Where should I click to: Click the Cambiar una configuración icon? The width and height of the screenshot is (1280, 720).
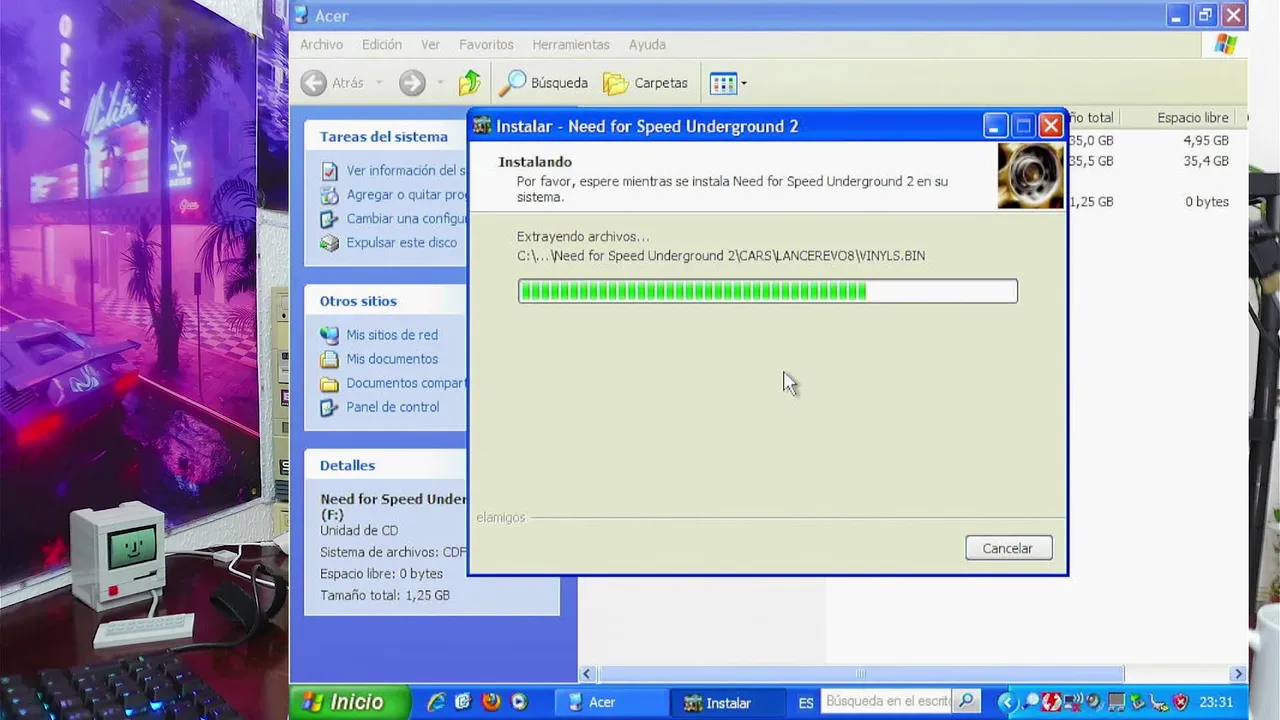tap(329, 219)
